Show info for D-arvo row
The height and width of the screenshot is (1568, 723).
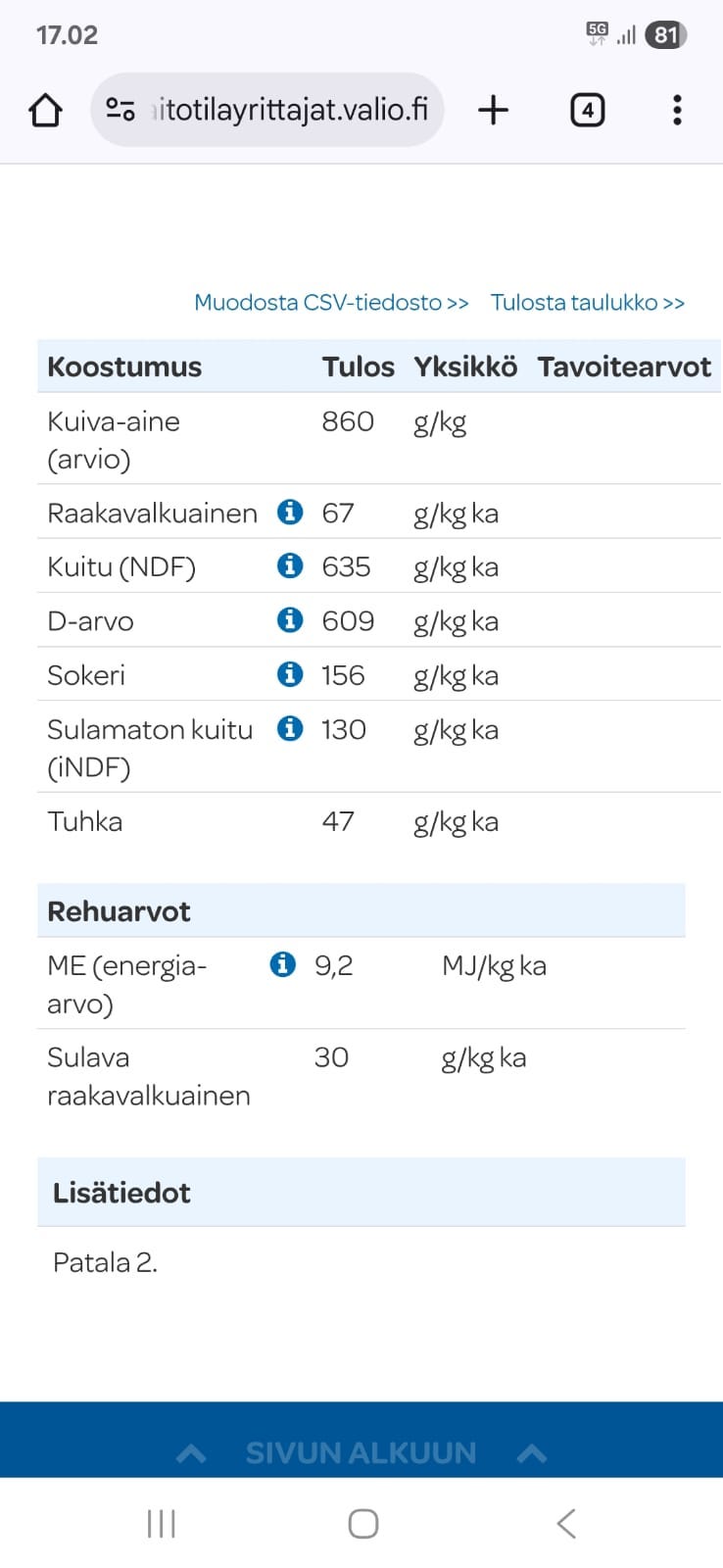point(290,619)
